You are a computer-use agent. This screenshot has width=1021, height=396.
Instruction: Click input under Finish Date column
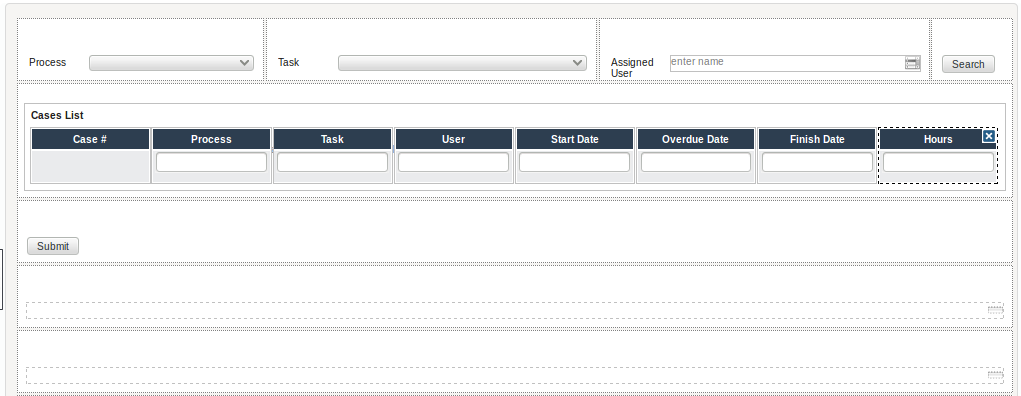pos(817,162)
